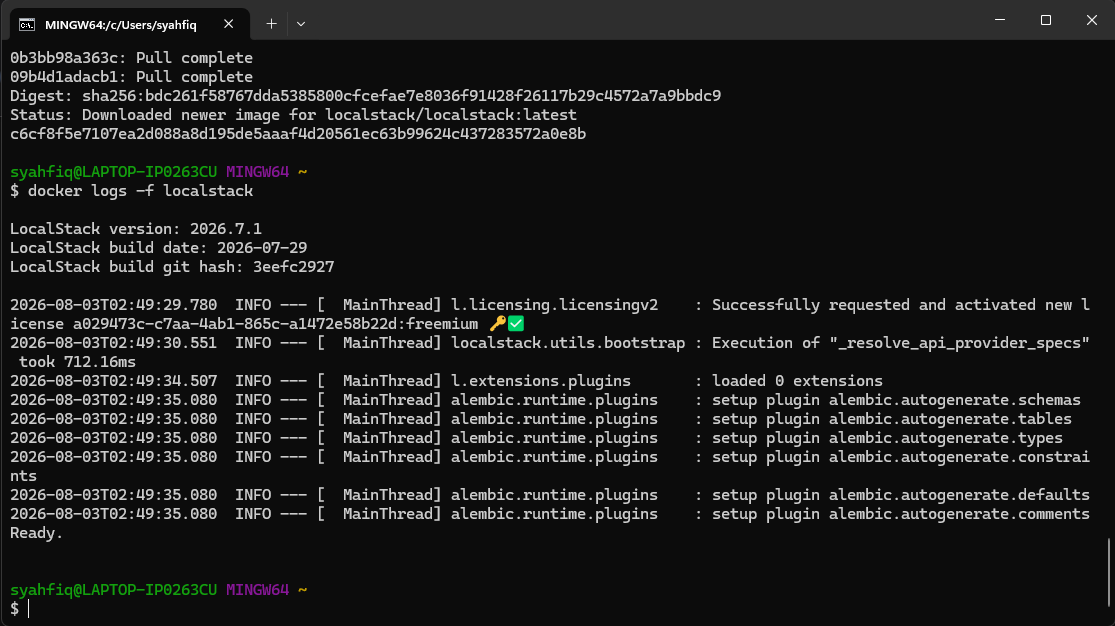Viewport: 1115px width, 626px height.
Task: Click the 'localstack.utils.bootstrap' logger name
Action: pos(568,343)
